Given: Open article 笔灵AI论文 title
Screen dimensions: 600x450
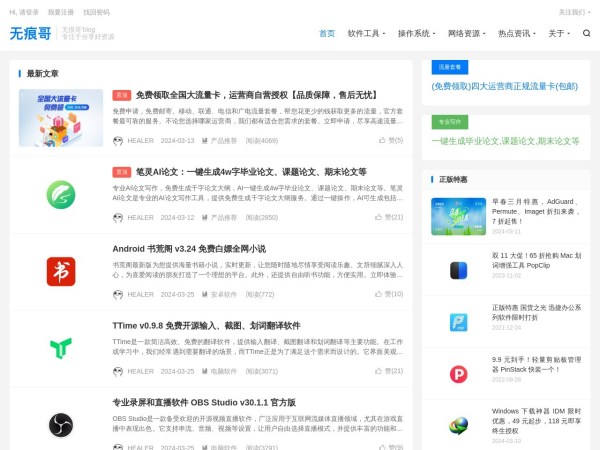Looking at the screenshot, I should pyautogui.click(x=251, y=172).
